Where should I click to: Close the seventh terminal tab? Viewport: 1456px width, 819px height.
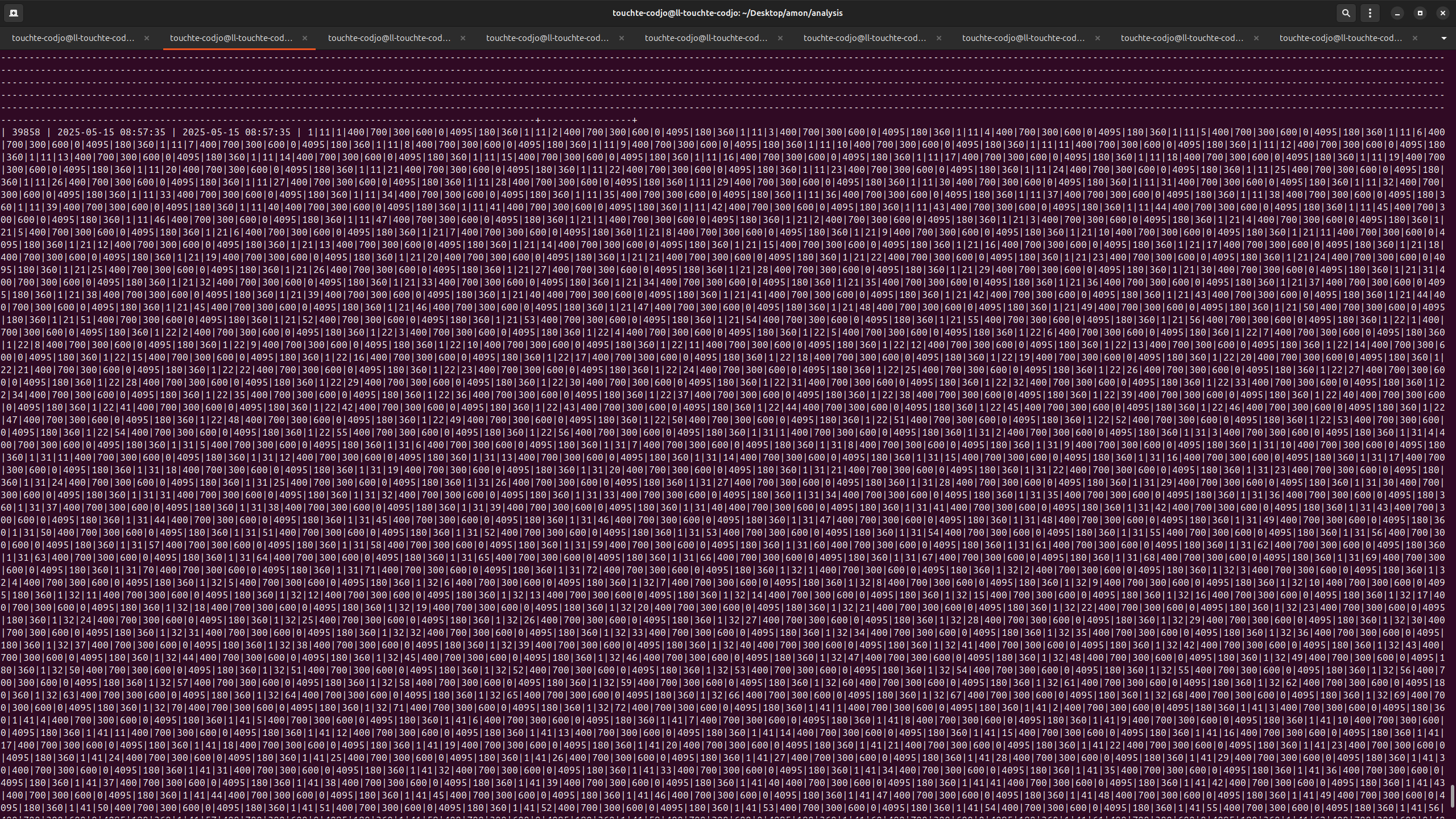(1098, 38)
